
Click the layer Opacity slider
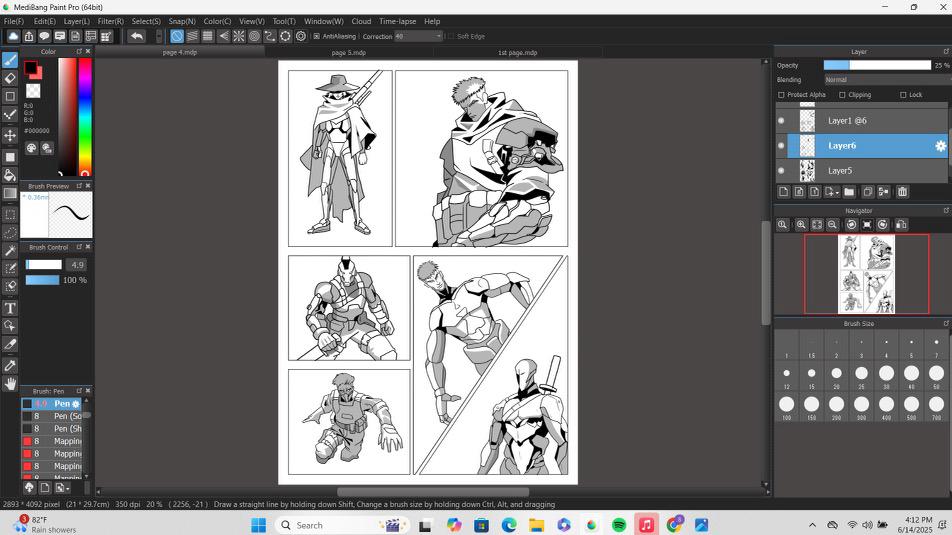pos(877,65)
